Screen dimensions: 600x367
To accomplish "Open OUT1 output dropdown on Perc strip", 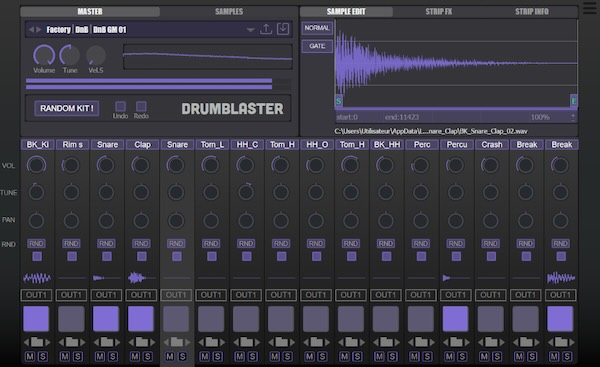I will pyautogui.click(x=421, y=295).
